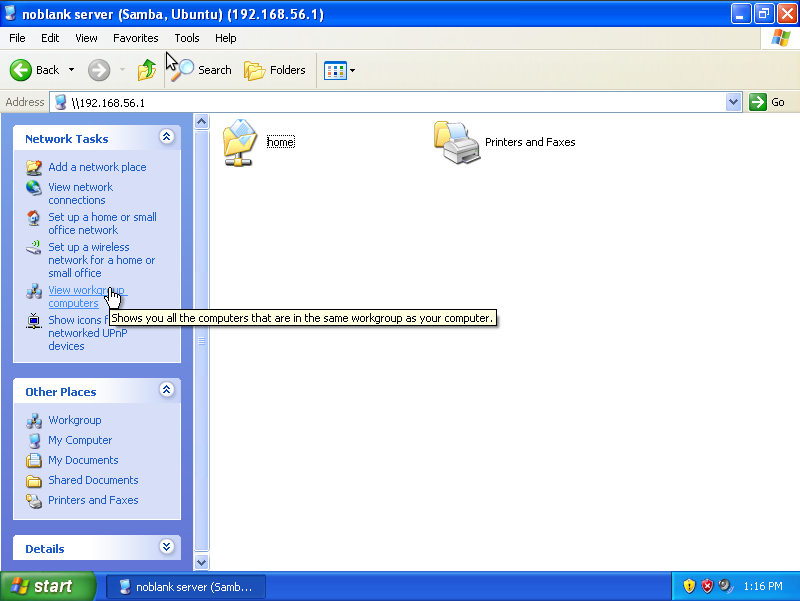
Task: Toggle the Folders pane button
Action: tap(275, 70)
